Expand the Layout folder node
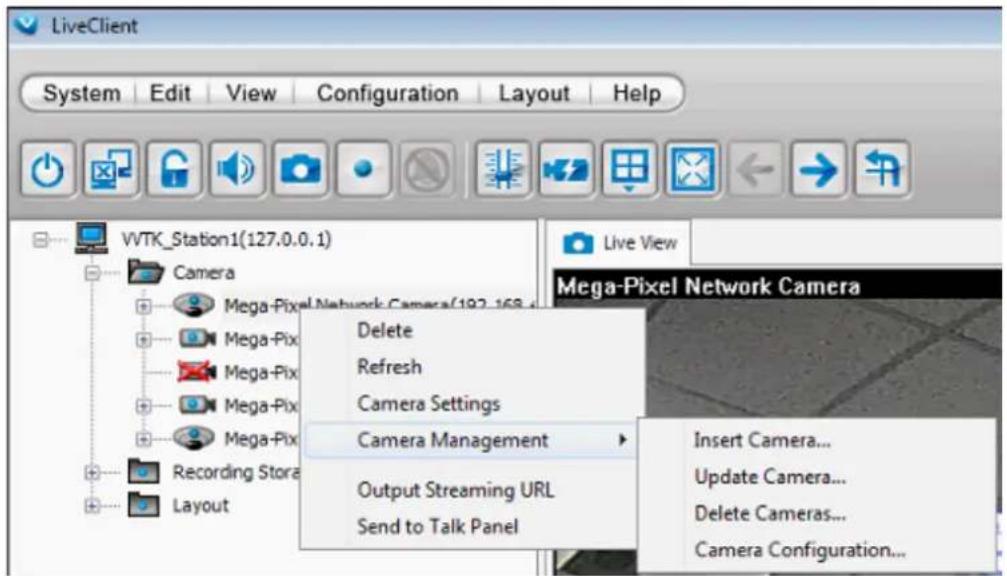The height and width of the screenshot is (576, 1007). coord(92,506)
